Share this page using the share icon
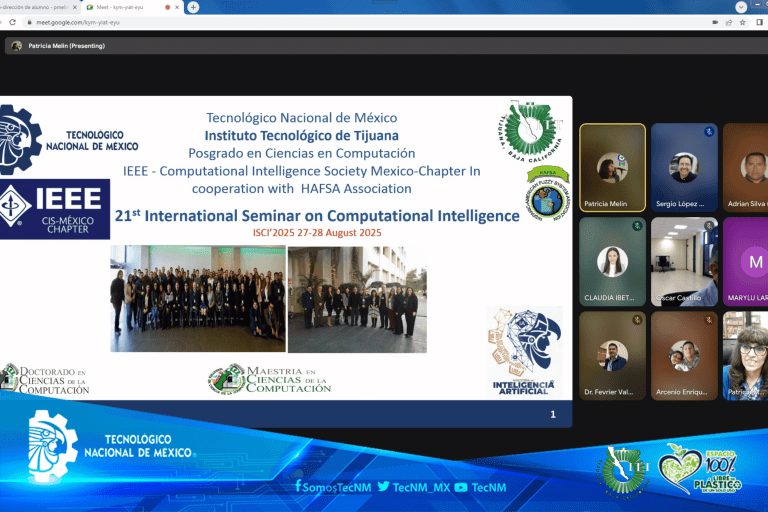Viewport: 768px width, 512px height. (x=729, y=22)
